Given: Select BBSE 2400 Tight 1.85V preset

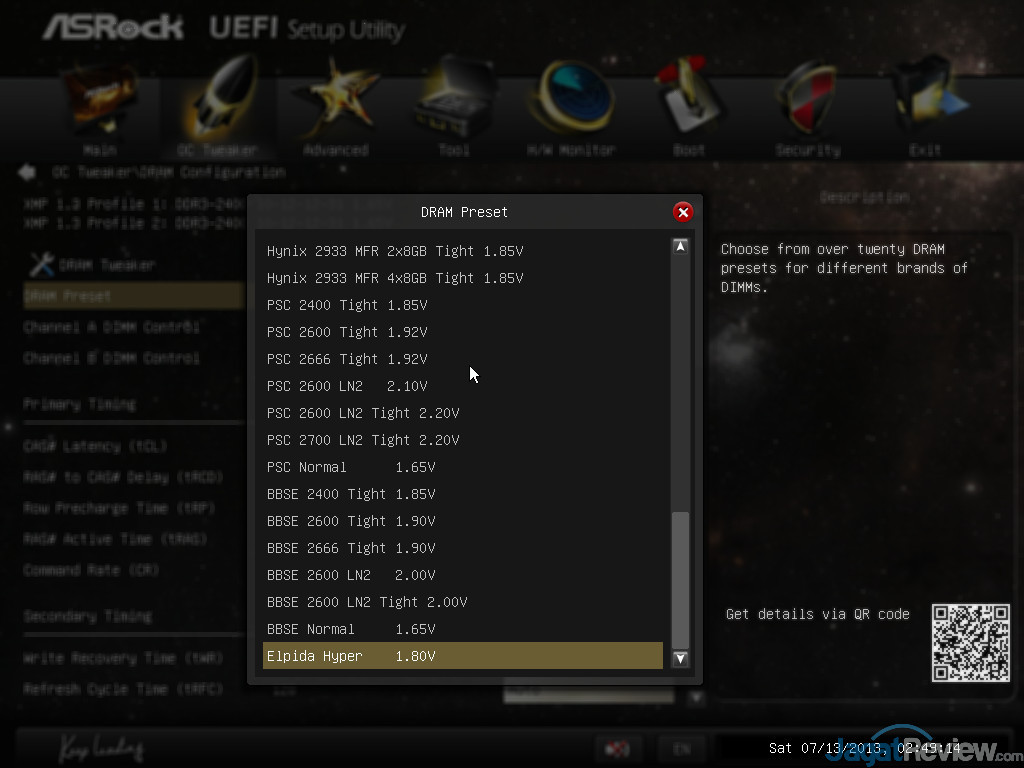Looking at the screenshot, I should tap(462, 494).
